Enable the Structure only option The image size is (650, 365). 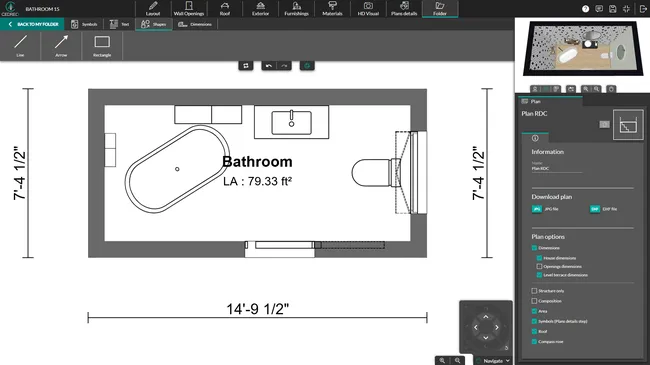coord(534,291)
